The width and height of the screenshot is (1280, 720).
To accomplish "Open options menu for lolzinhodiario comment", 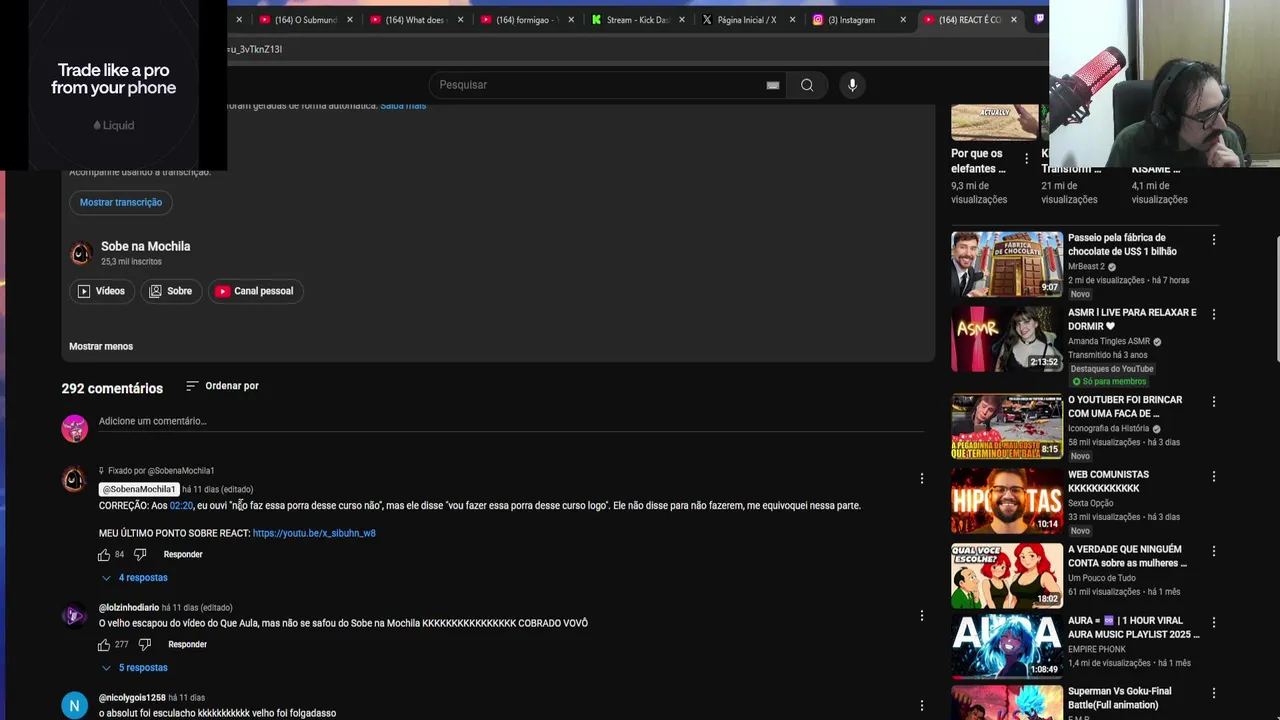I will click(922, 616).
